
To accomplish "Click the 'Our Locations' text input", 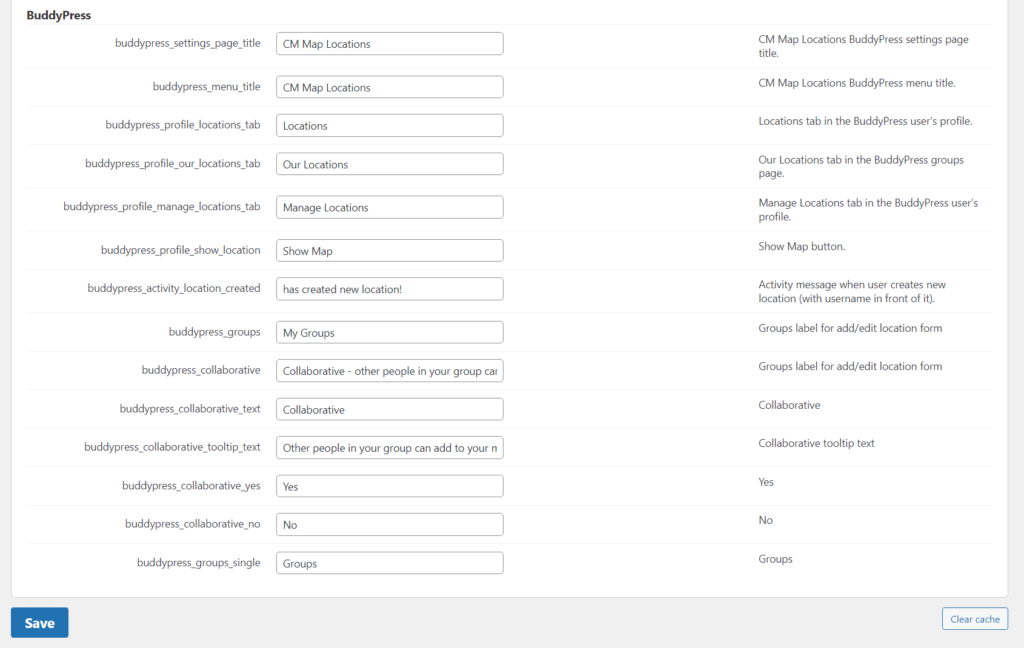I will 389,164.
